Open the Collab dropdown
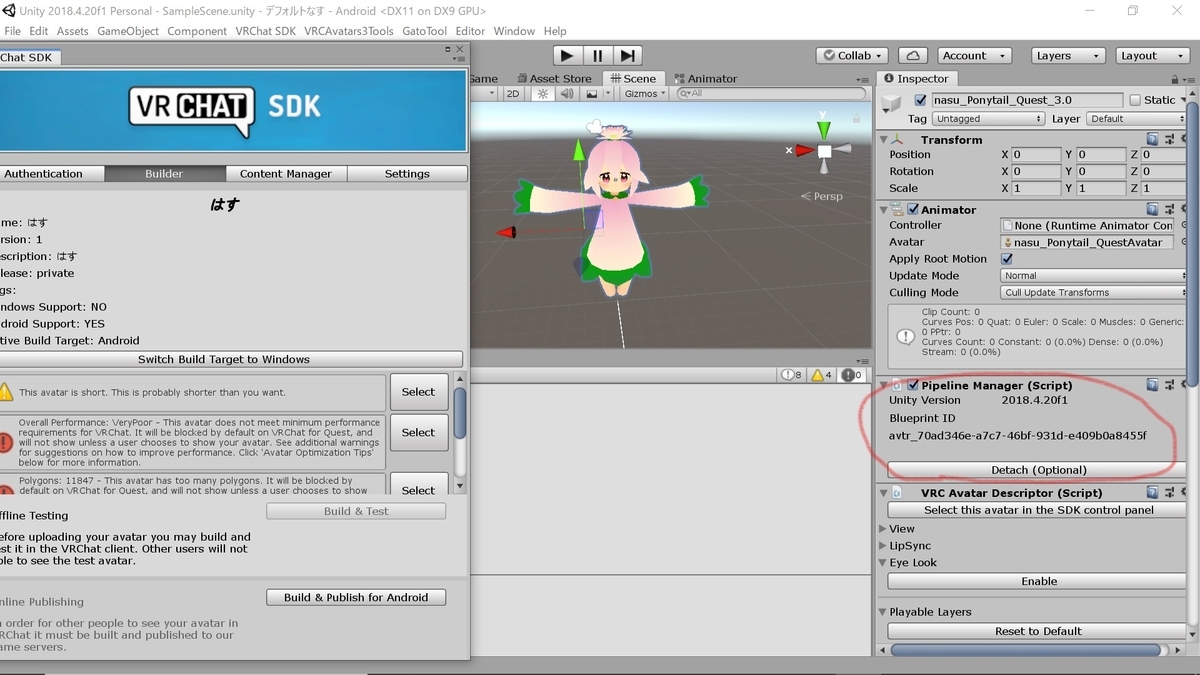 click(x=853, y=56)
